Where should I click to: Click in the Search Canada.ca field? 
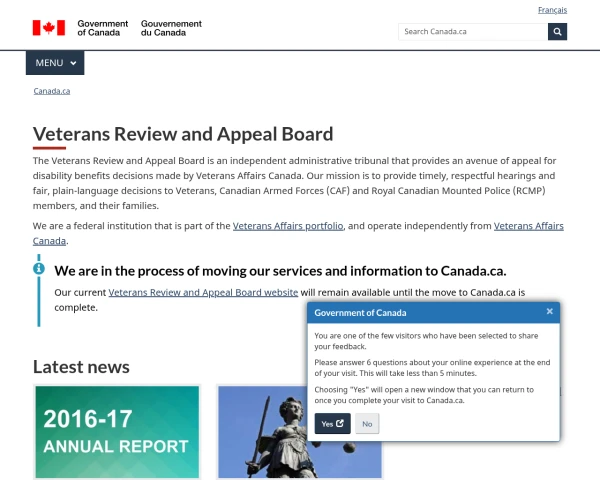472,31
